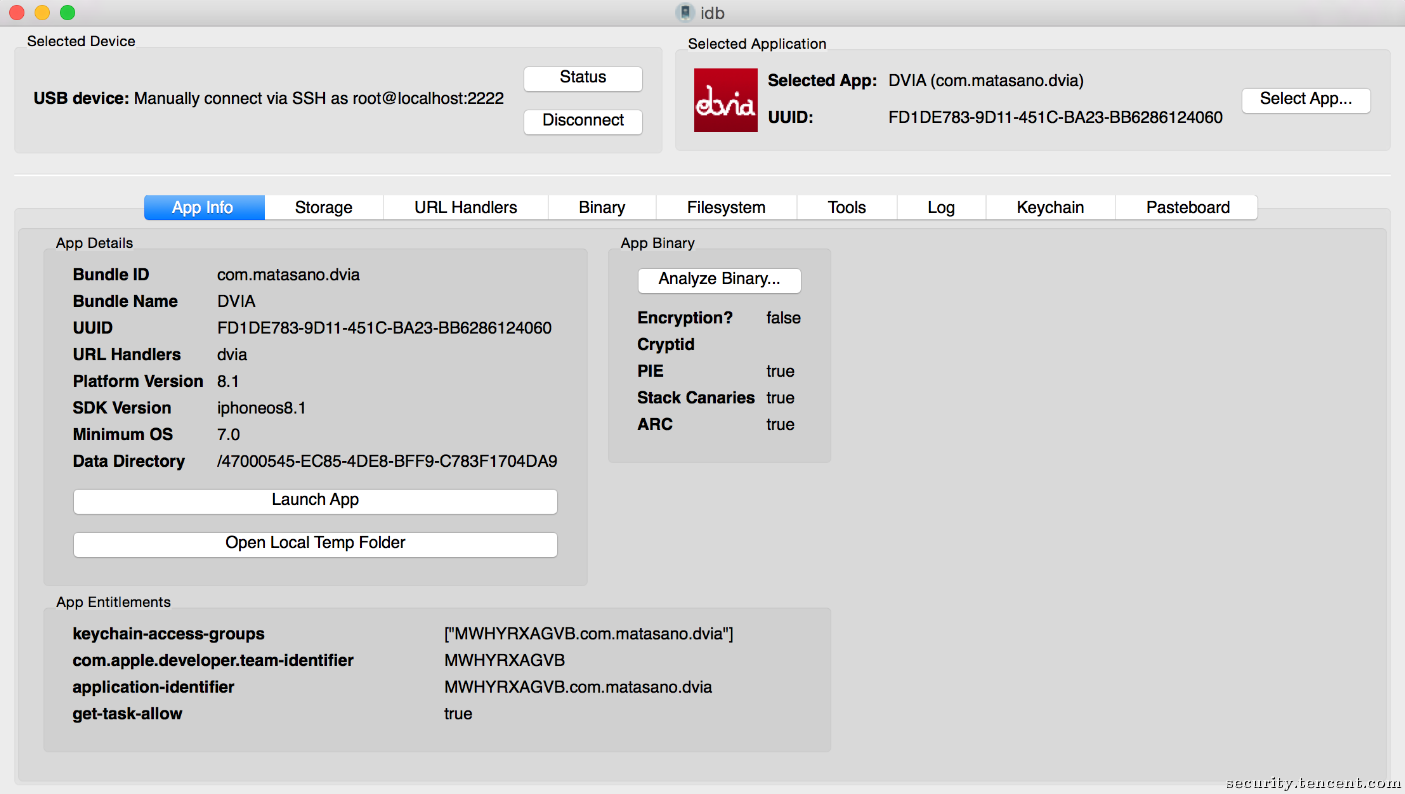Click the Stack Canaries value true
The width and height of the screenshot is (1405, 794).
[x=780, y=398]
